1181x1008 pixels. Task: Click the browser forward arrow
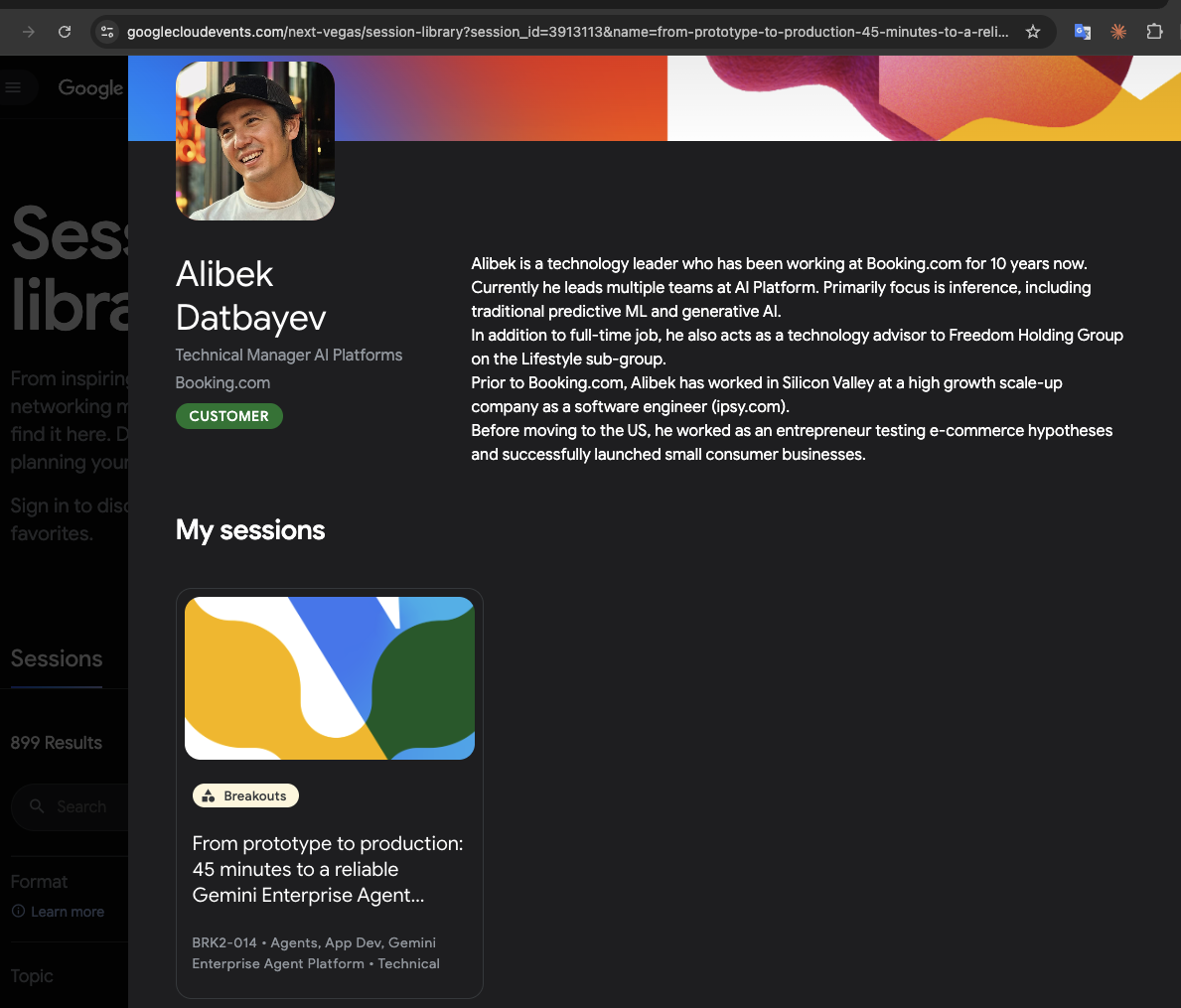tap(29, 32)
